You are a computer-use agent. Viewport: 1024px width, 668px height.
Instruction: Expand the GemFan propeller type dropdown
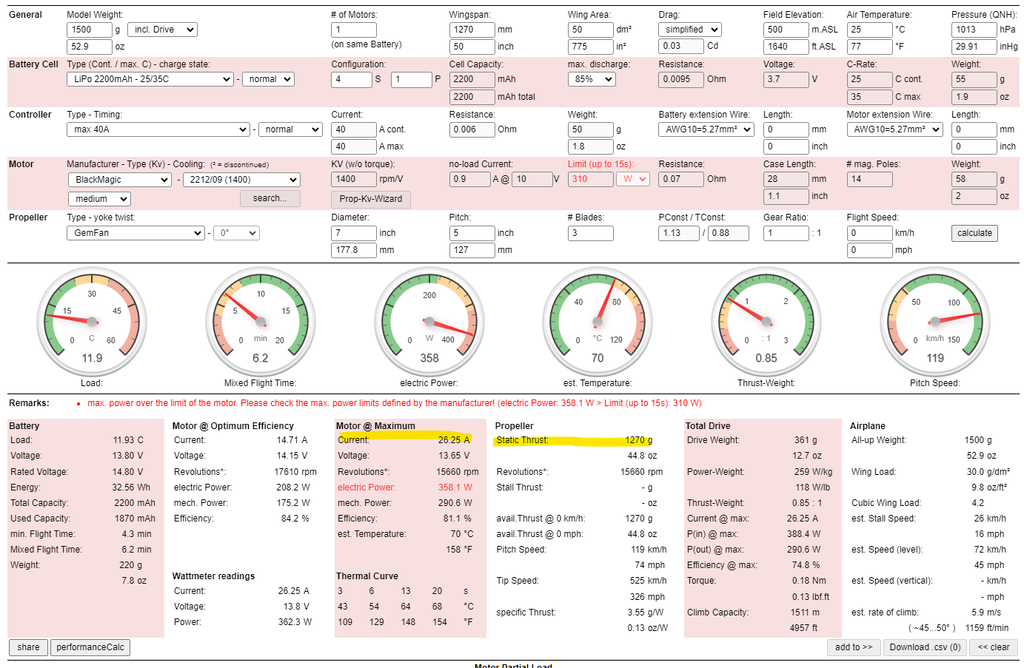[x=137, y=233]
